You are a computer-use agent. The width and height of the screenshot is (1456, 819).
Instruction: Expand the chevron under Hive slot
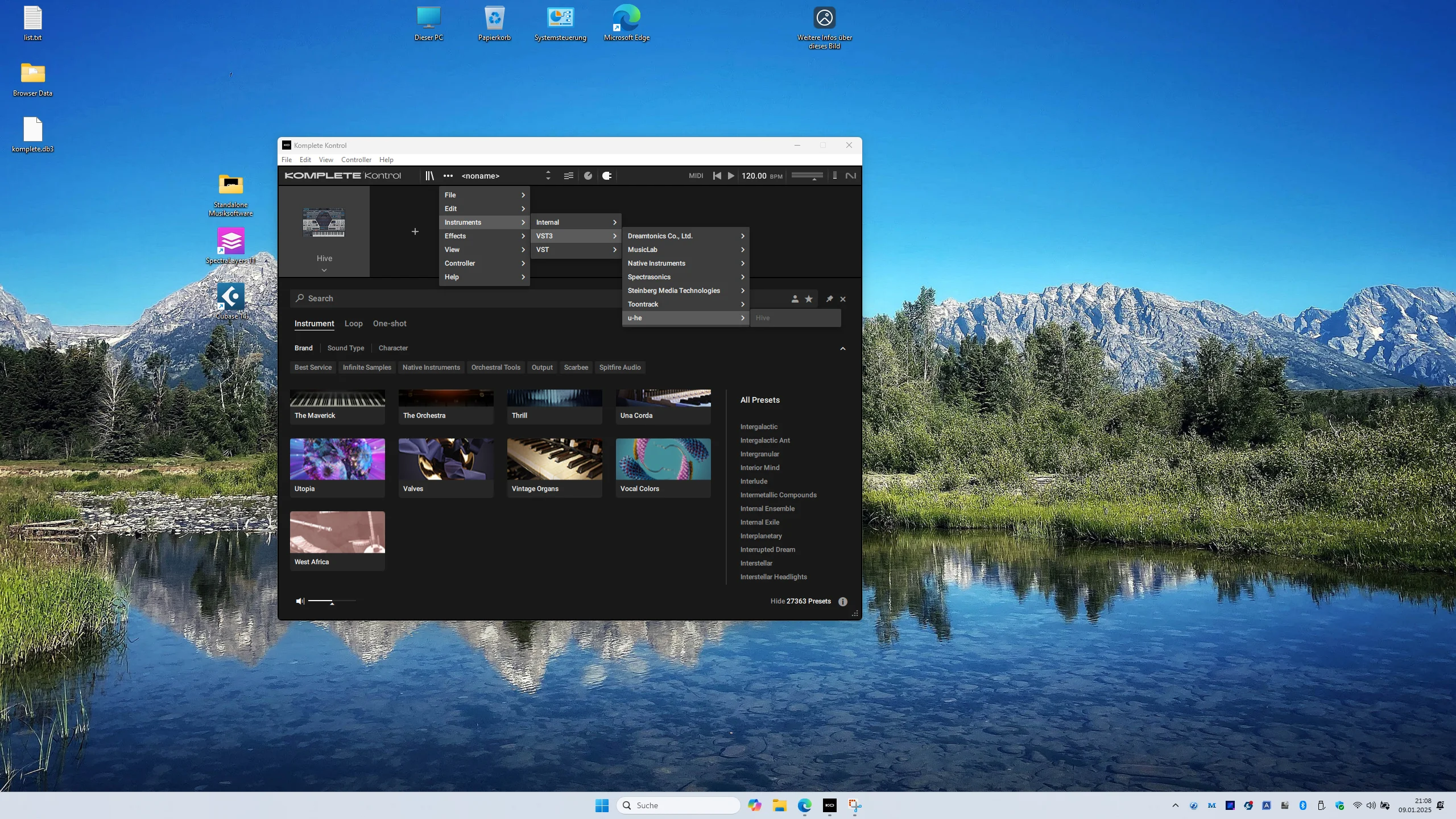click(324, 271)
